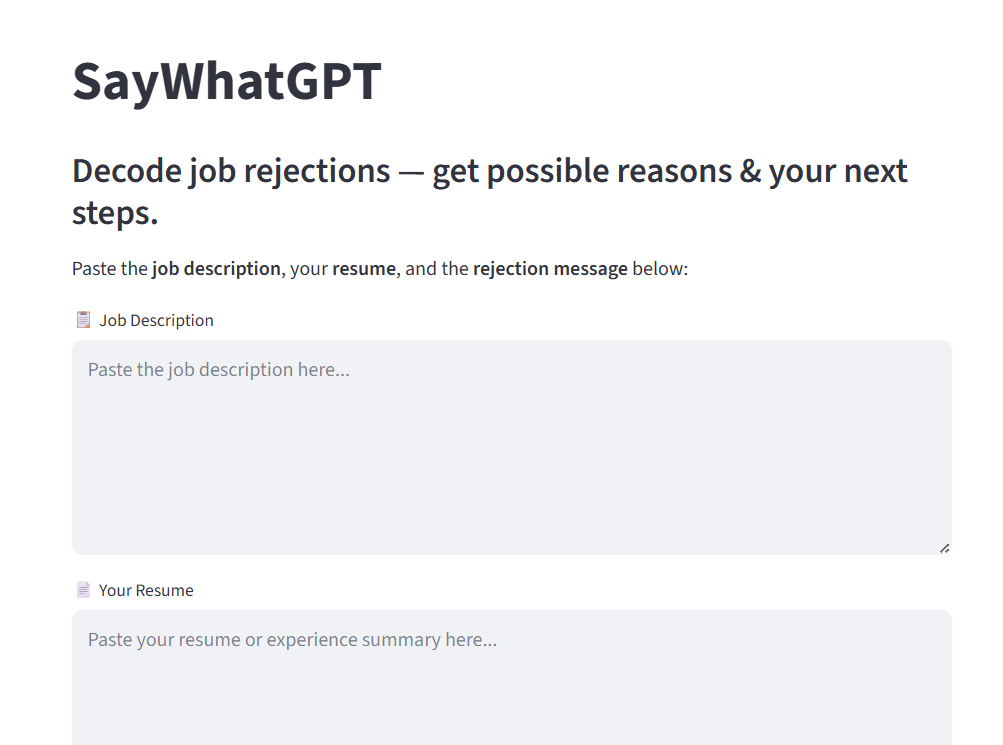Click the bold 'rejection message' text
The width and height of the screenshot is (1003, 745).
click(550, 268)
